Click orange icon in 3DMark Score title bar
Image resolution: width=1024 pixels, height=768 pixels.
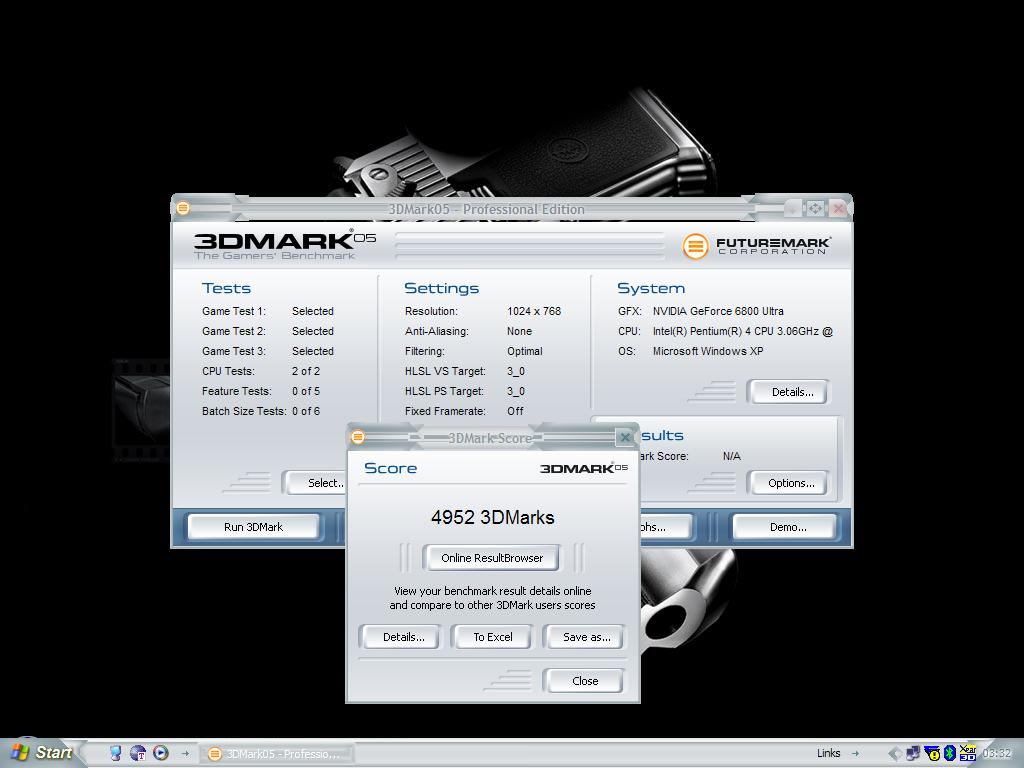tap(358, 437)
